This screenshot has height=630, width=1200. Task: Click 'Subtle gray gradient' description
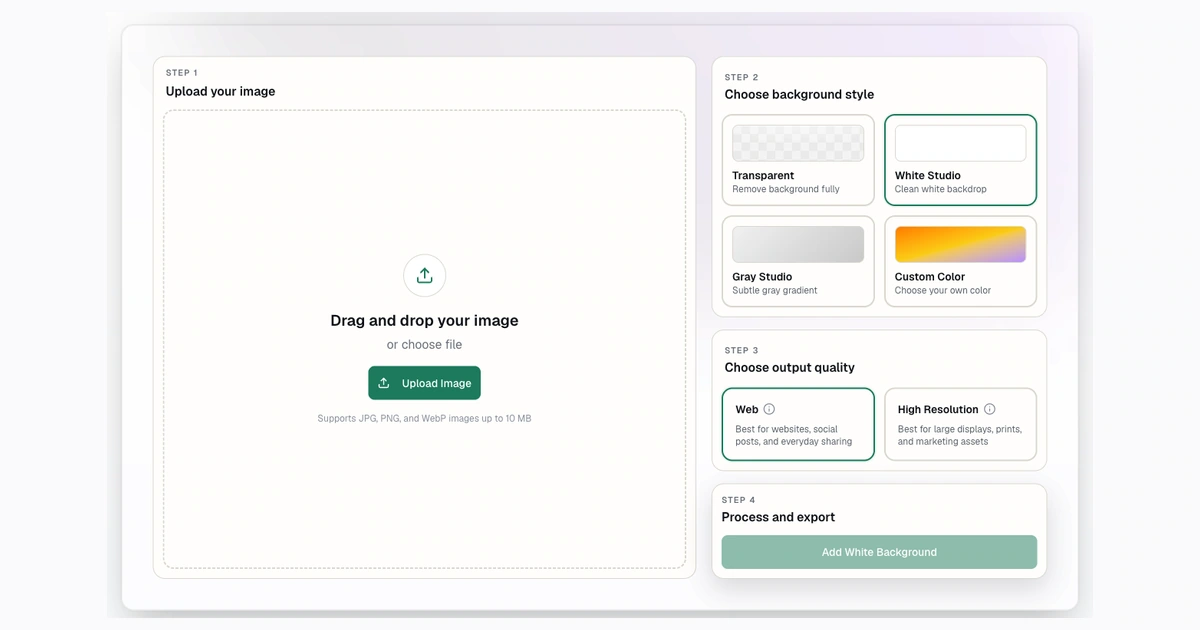pos(775,291)
